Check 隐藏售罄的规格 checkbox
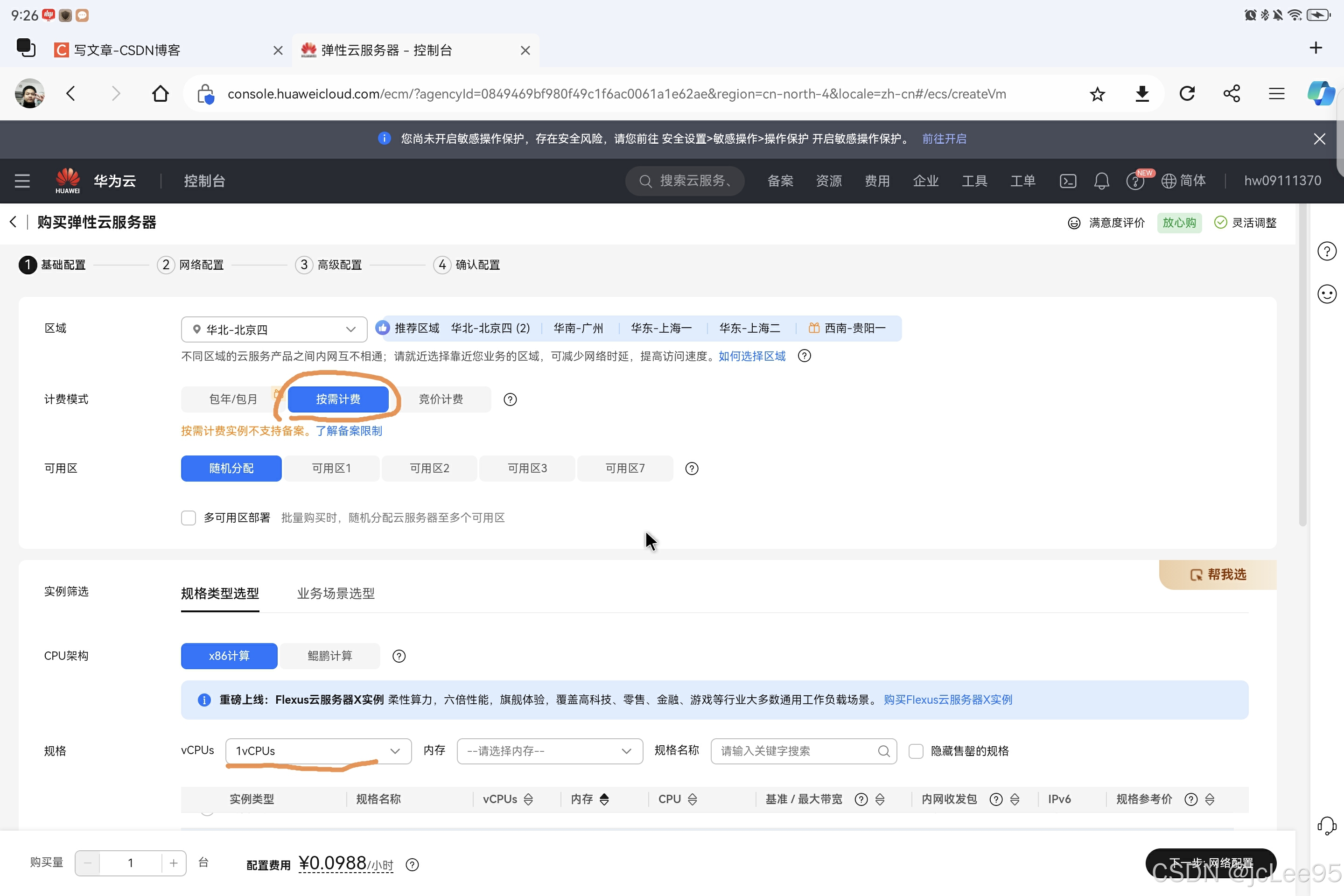Viewport: 1344px width, 896px height. click(x=916, y=751)
